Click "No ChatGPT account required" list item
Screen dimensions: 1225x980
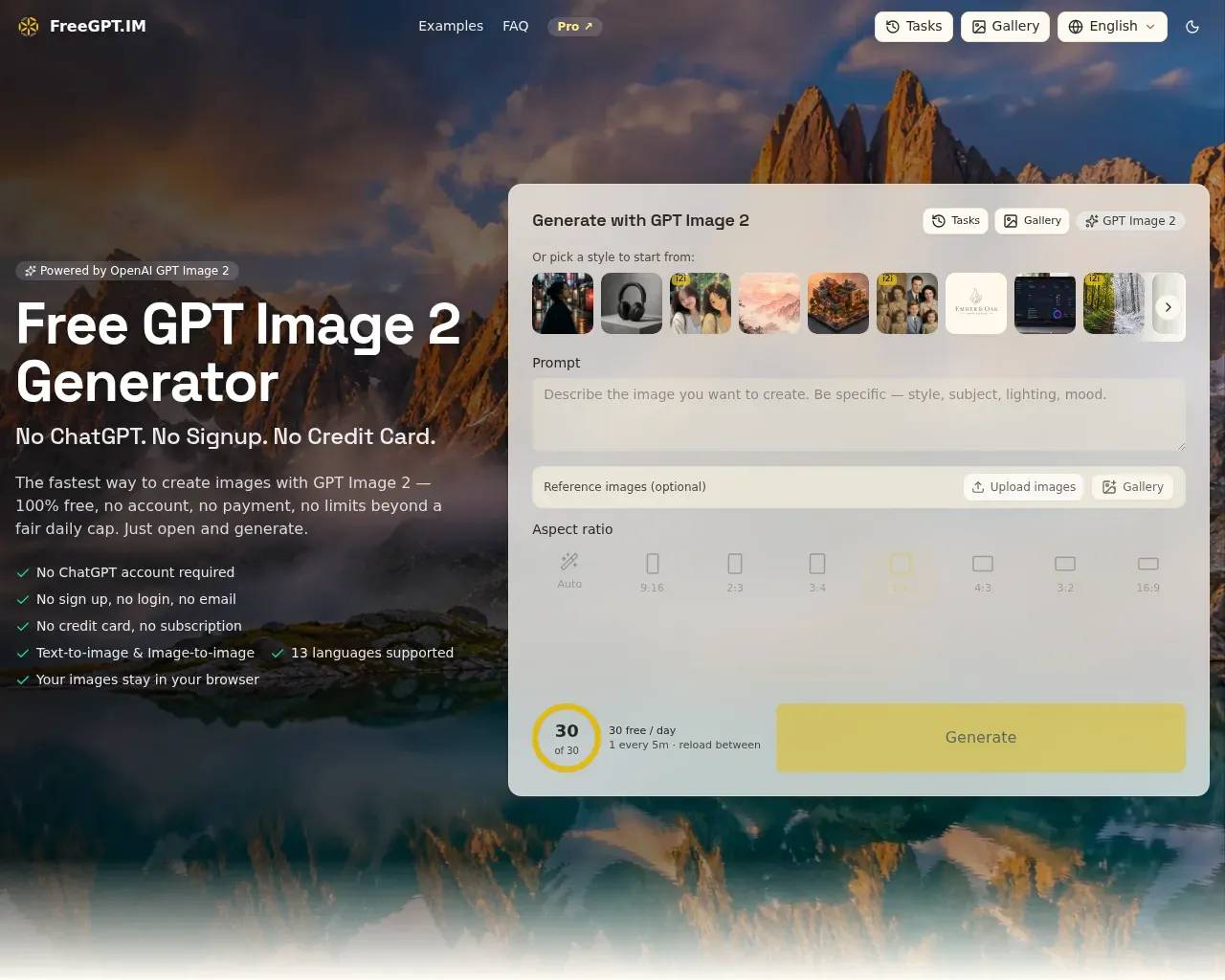tap(135, 572)
